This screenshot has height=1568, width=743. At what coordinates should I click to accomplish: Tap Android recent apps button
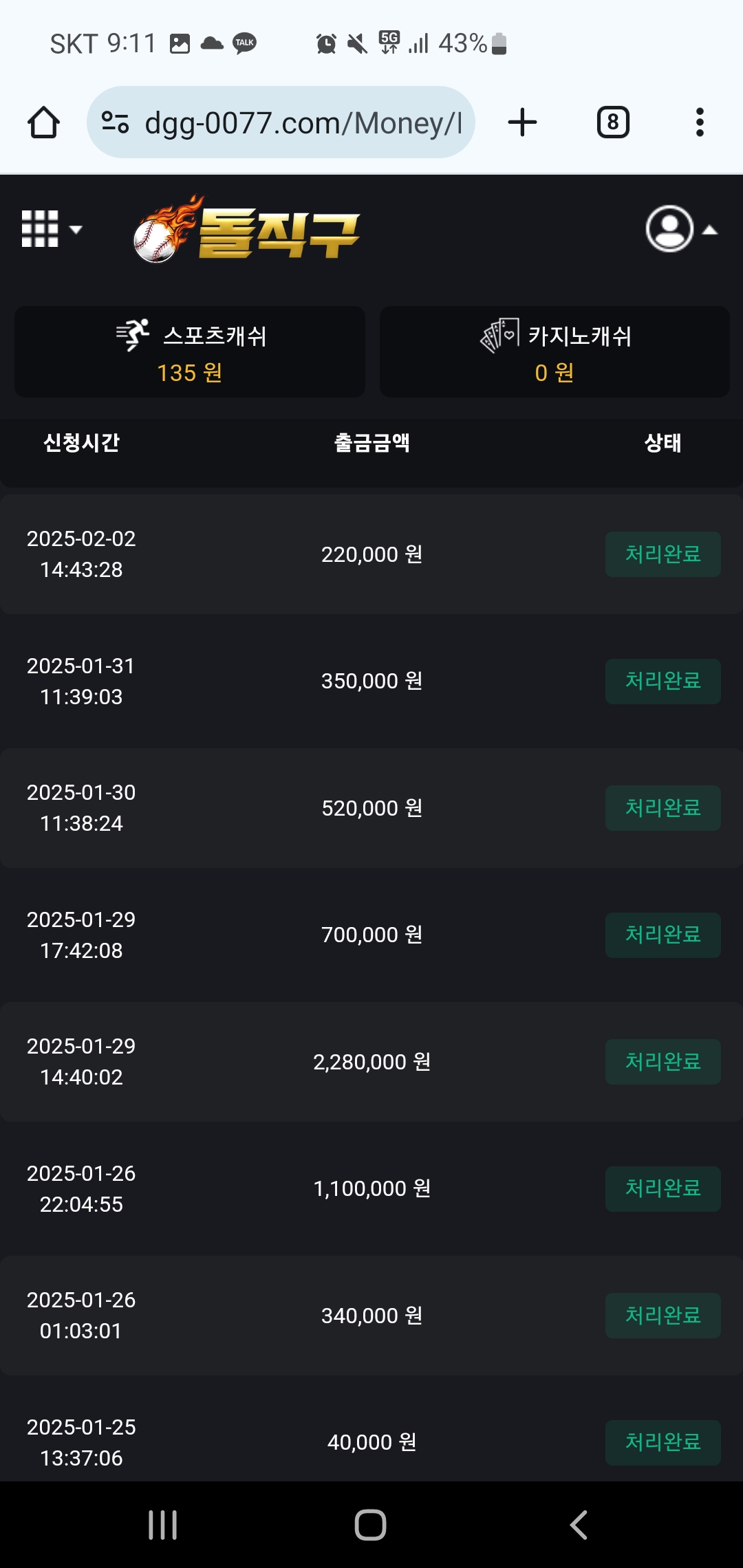tap(163, 1525)
